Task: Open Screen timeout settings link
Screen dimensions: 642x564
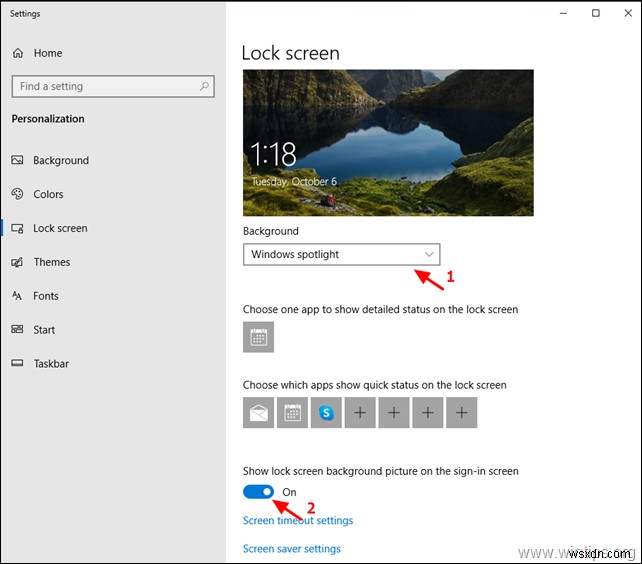Action: [x=298, y=521]
